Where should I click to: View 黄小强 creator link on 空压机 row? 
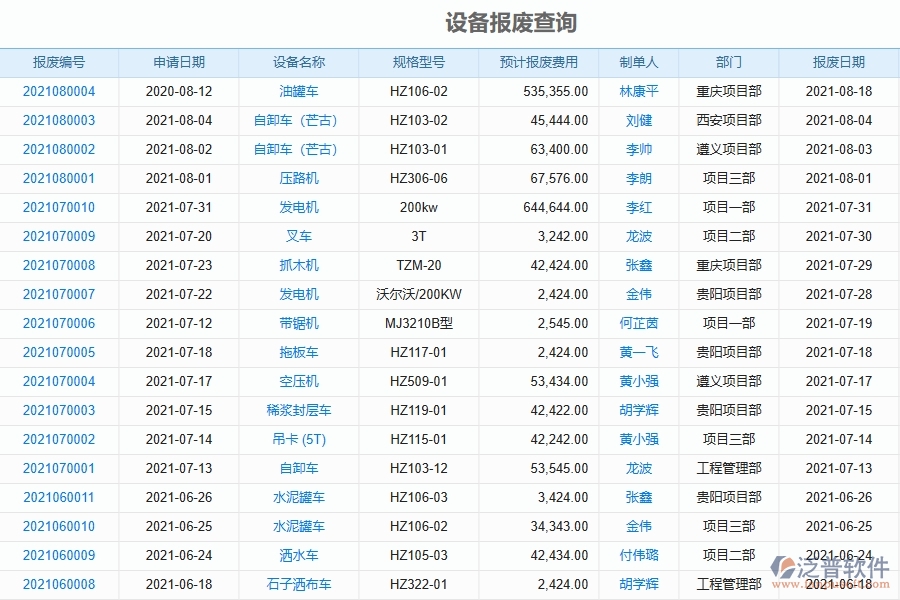coord(640,381)
